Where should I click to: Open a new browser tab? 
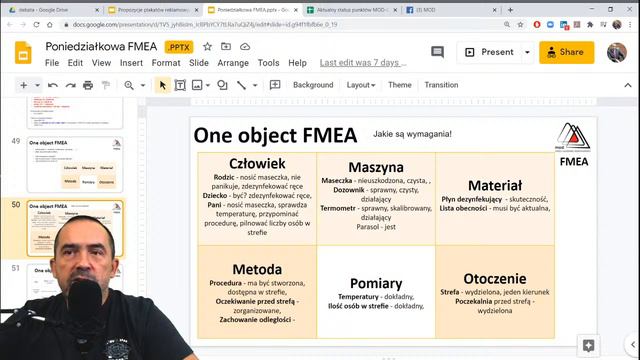coord(510,10)
